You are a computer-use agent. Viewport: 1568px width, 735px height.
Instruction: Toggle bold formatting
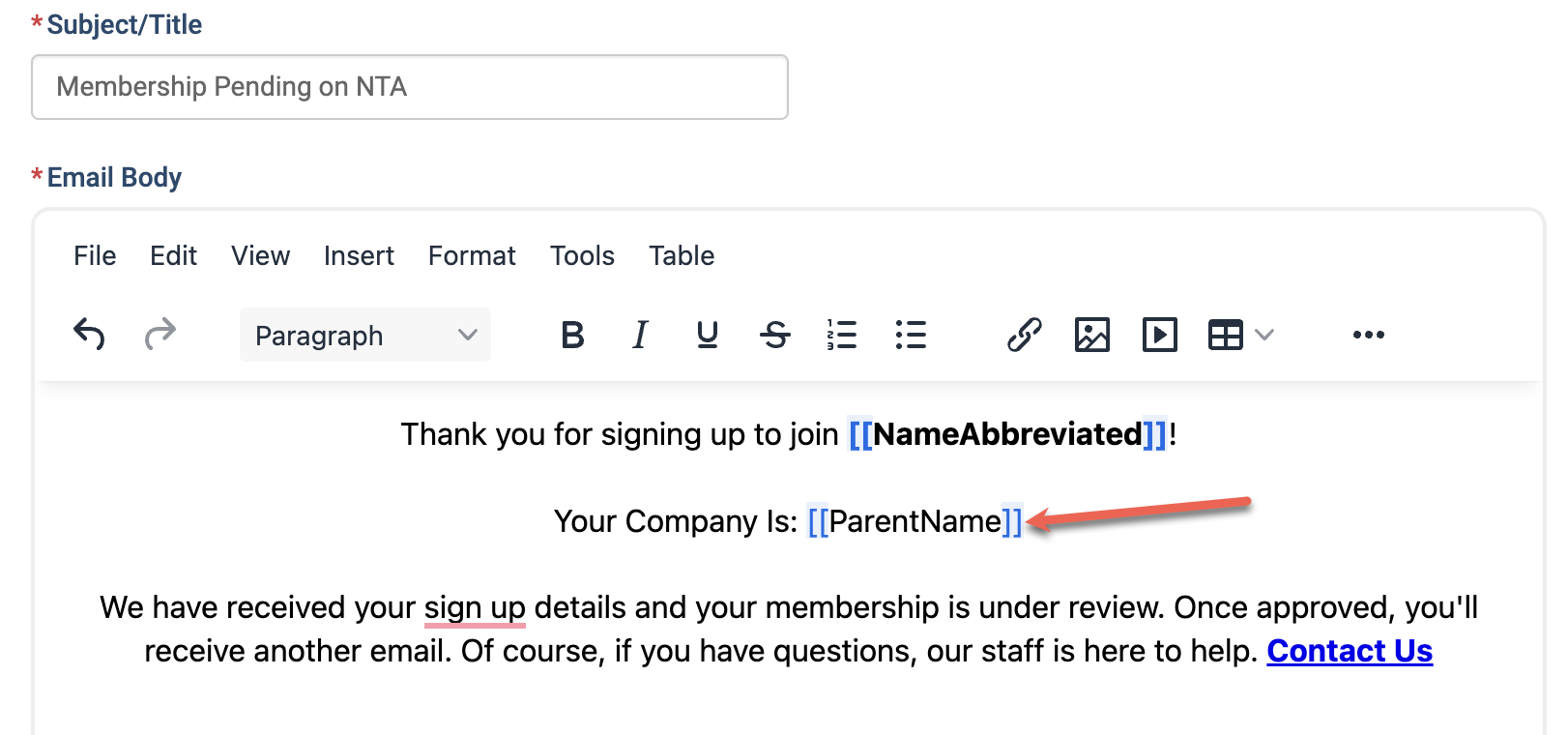[x=572, y=335]
